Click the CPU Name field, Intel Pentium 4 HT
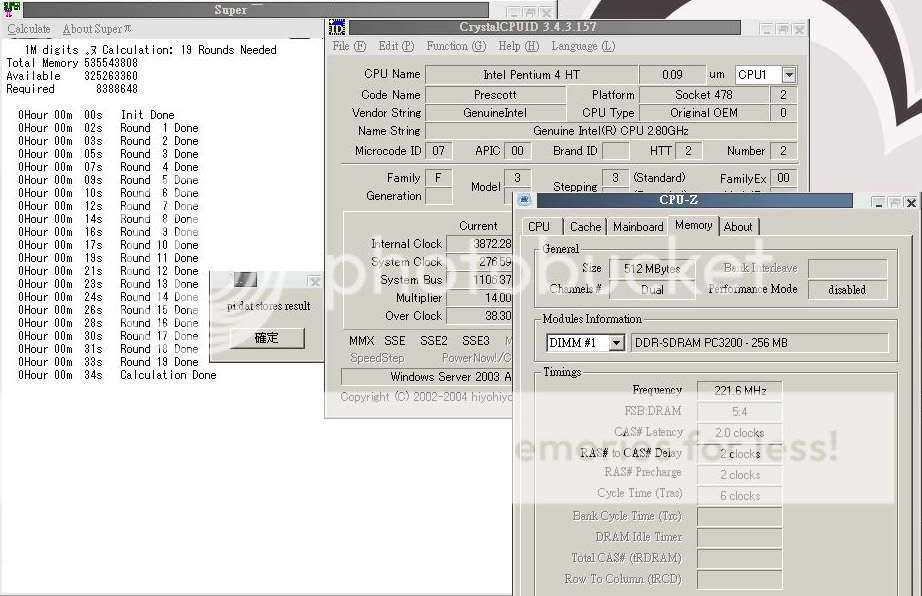Image resolution: width=922 pixels, height=596 pixels. [531, 75]
